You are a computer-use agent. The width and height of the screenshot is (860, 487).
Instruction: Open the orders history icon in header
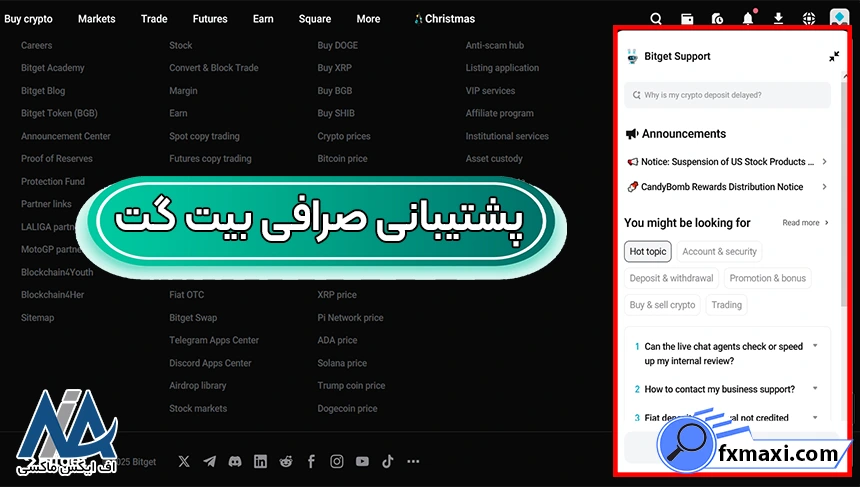pyautogui.click(x=717, y=19)
